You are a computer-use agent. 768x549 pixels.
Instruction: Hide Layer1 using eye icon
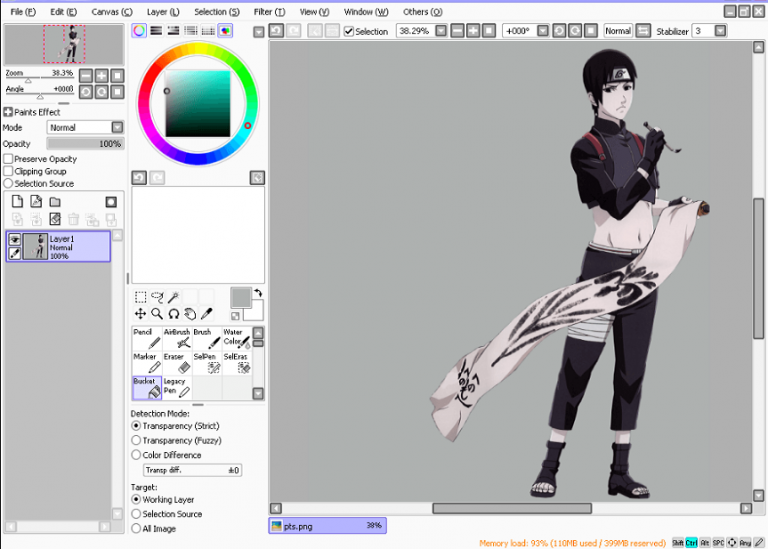click(x=15, y=239)
